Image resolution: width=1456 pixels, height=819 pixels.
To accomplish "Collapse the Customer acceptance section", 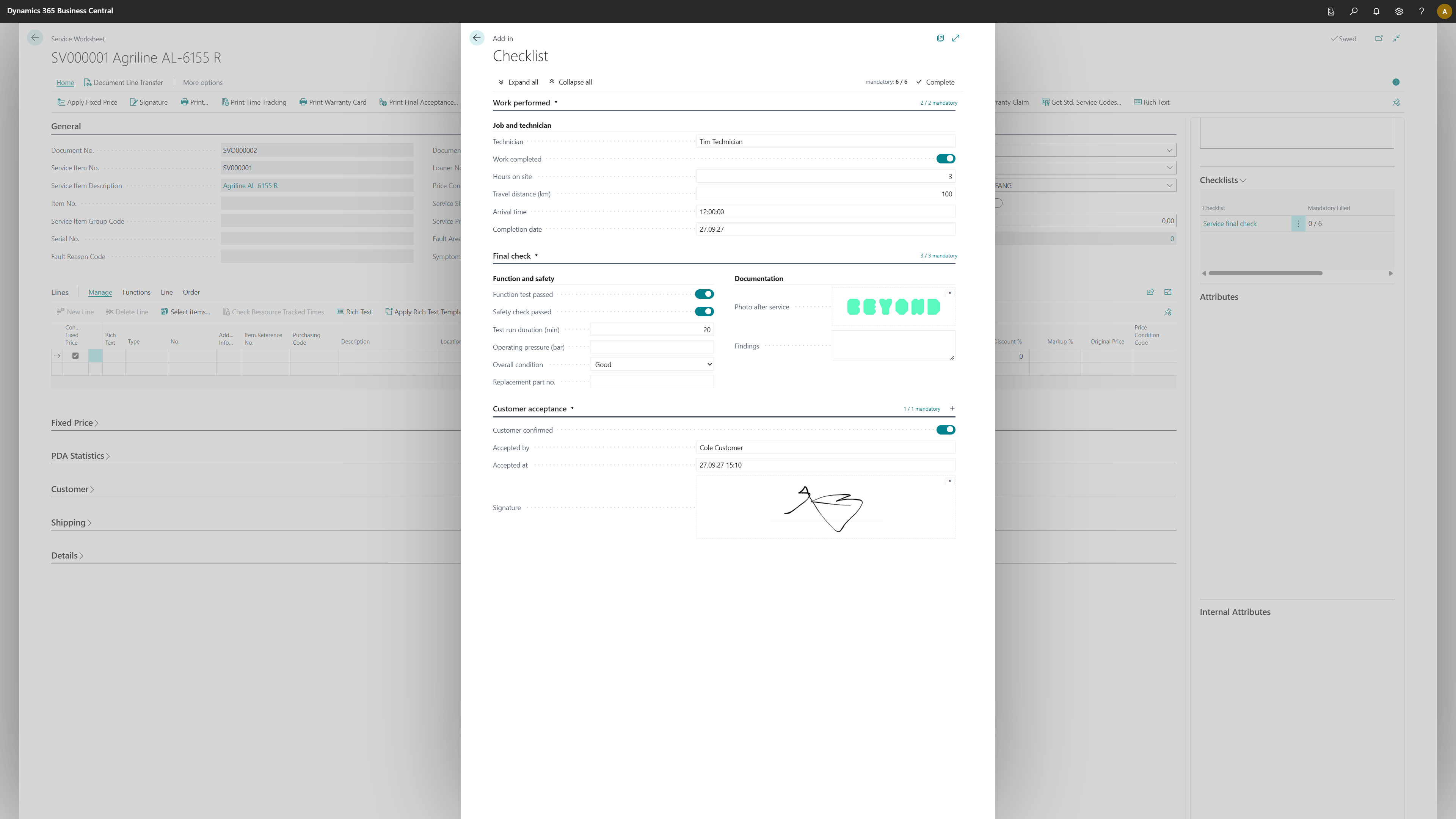I will [x=533, y=409].
